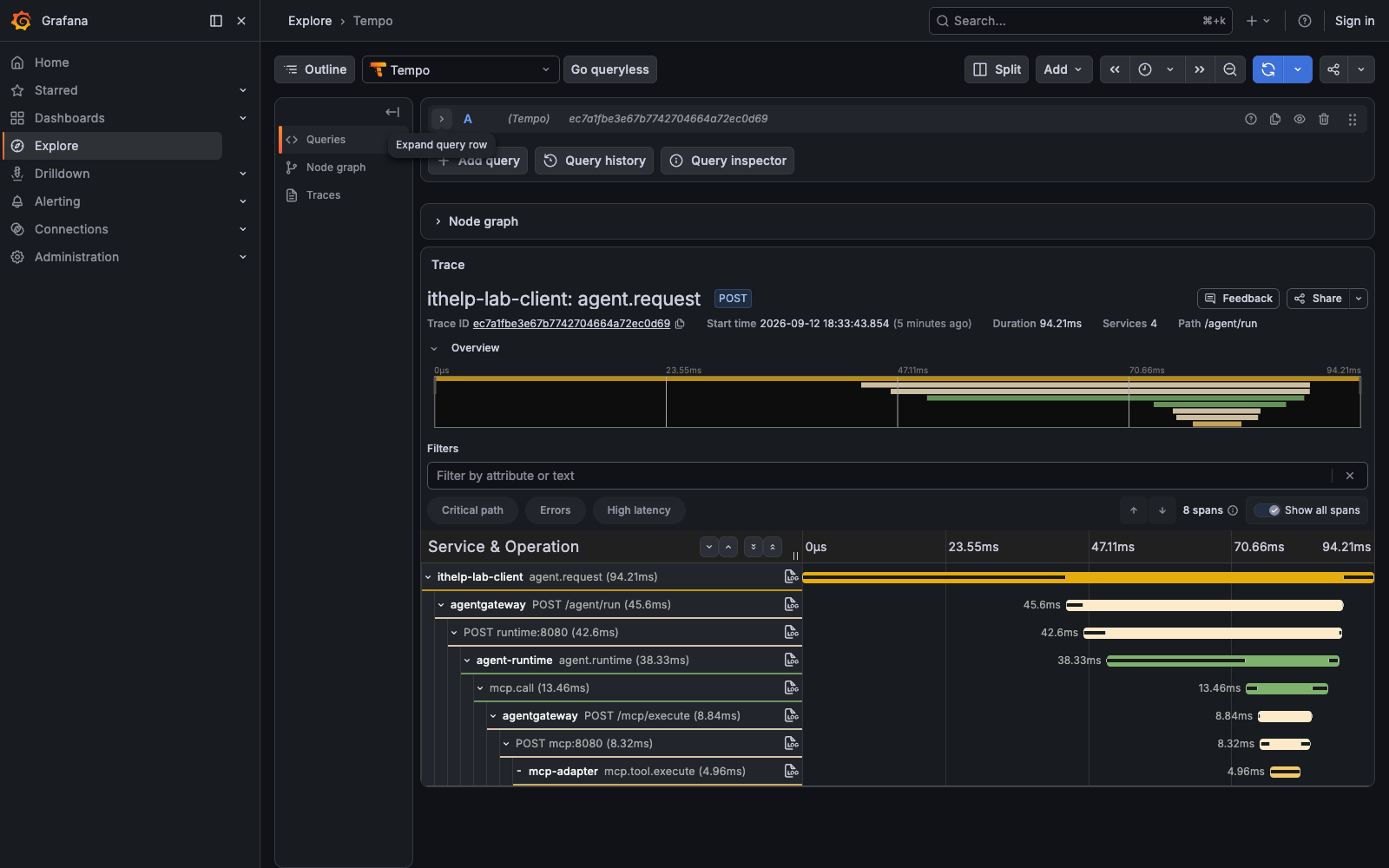
Task: Toggle the Errors filter
Action: click(555, 510)
